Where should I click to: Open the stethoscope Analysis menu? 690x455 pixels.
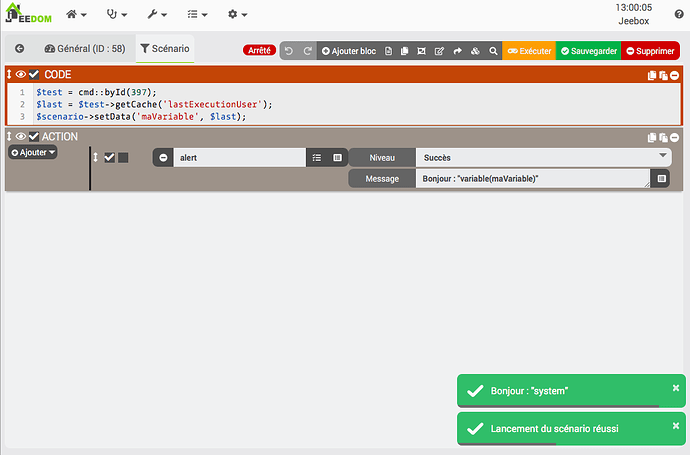tap(116, 15)
